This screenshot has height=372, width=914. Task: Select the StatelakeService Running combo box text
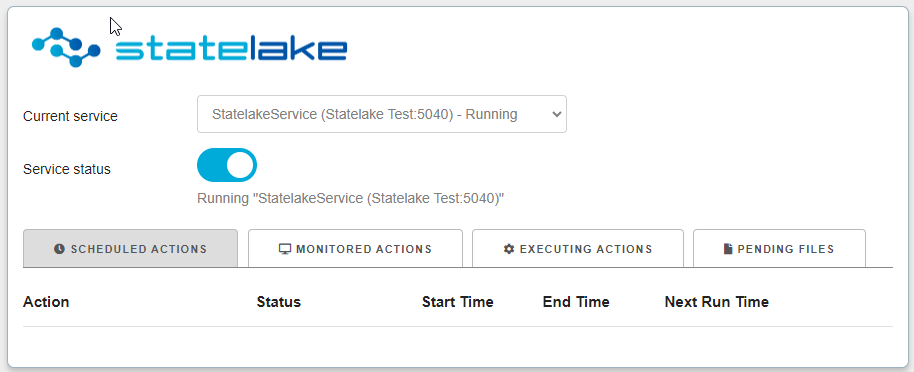tap(364, 114)
